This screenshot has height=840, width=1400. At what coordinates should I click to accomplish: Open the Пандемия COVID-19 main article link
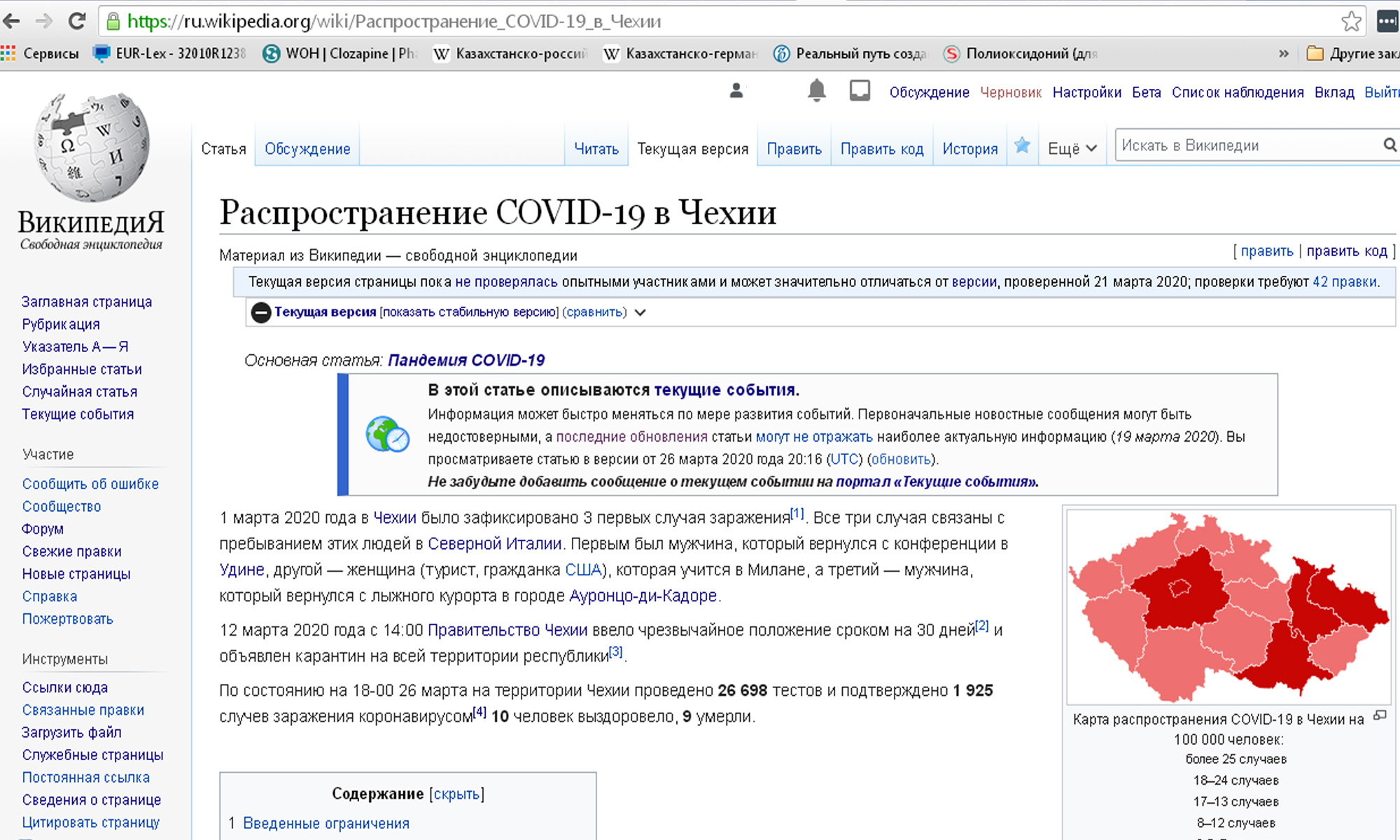tap(466, 360)
